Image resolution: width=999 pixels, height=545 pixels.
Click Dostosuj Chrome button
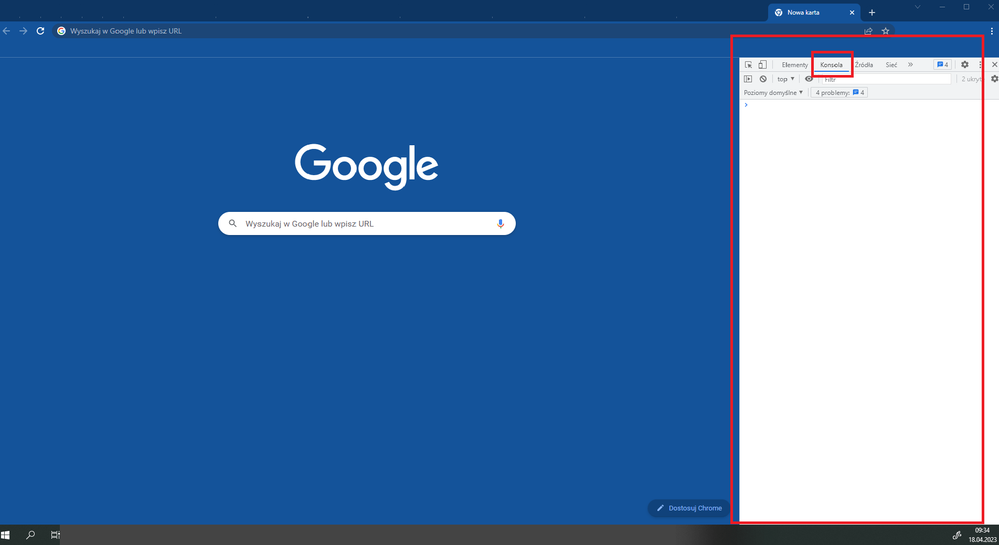(x=689, y=508)
